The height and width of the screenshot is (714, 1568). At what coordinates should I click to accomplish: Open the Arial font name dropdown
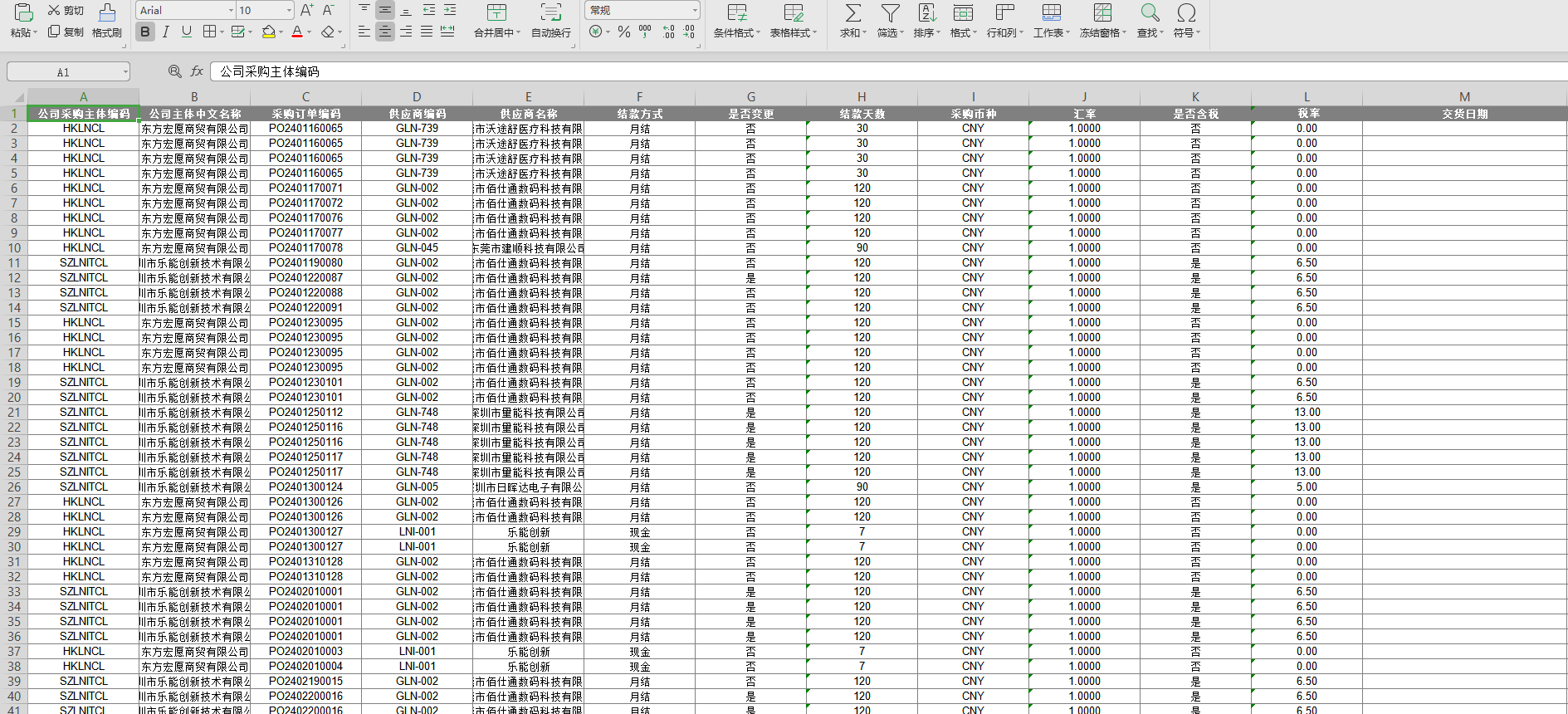click(x=231, y=11)
